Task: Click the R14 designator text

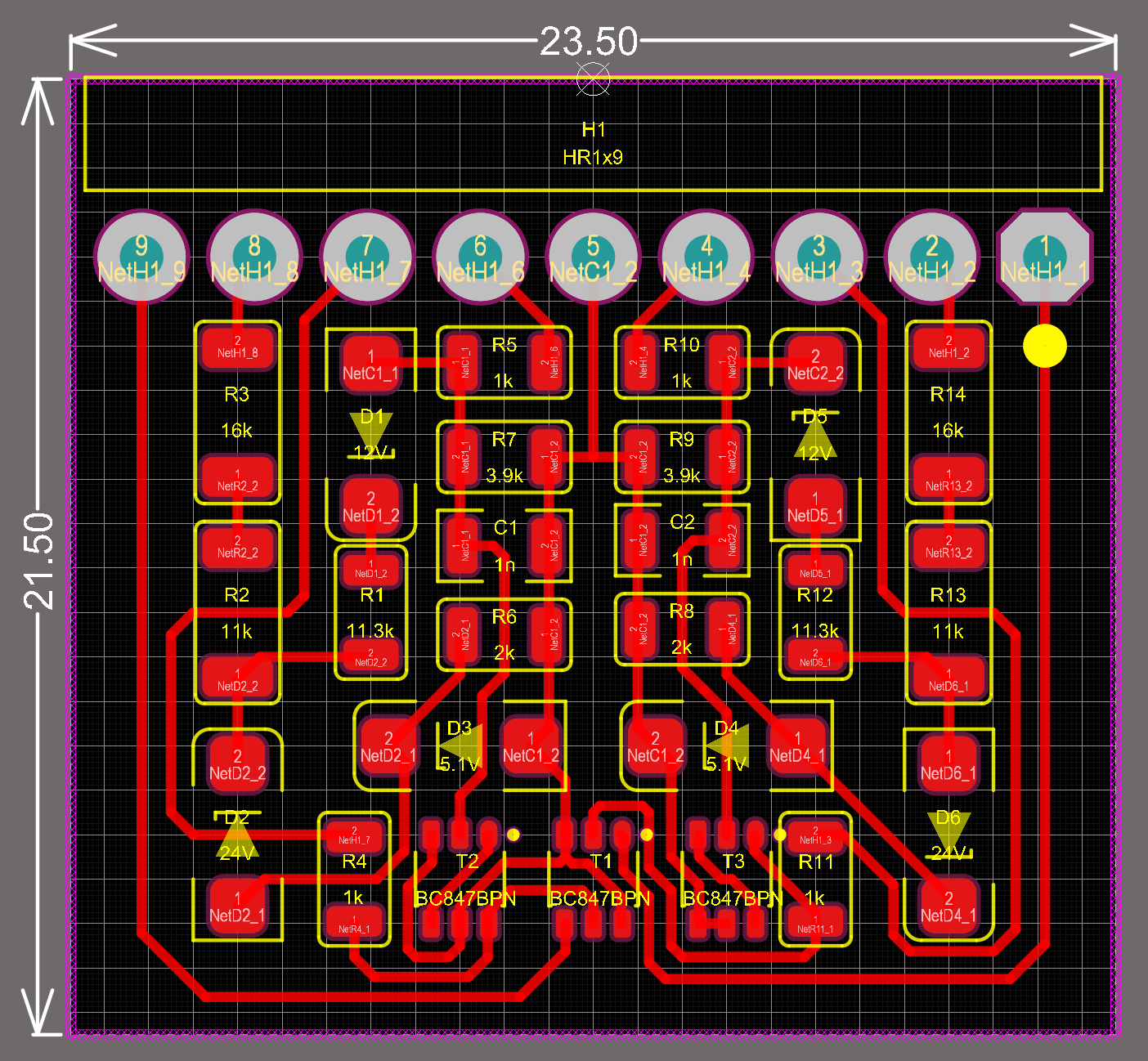Action: click(x=948, y=395)
